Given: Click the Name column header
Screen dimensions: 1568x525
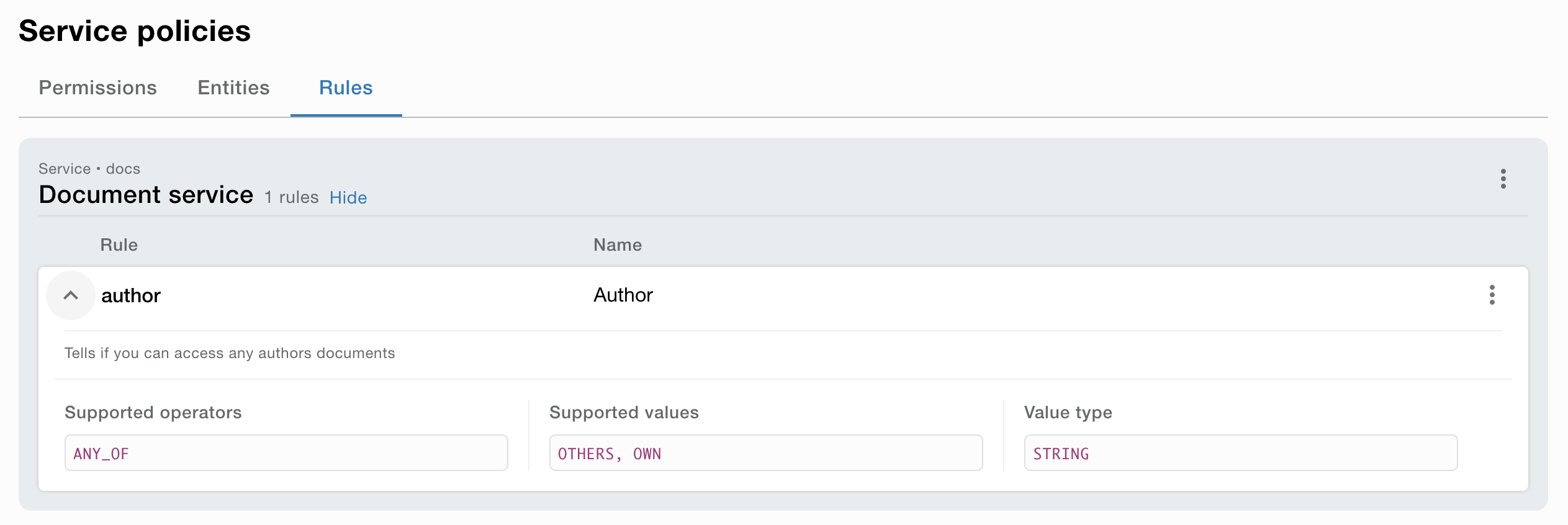Looking at the screenshot, I should [617, 245].
